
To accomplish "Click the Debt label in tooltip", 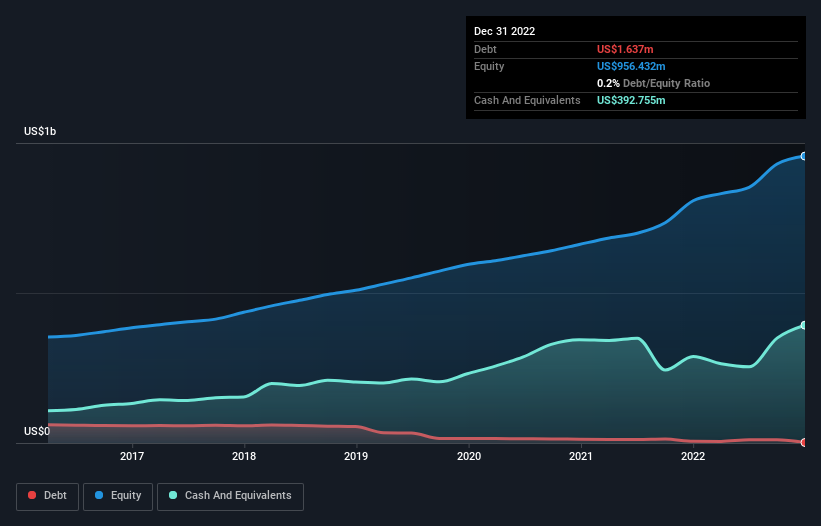I will pyautogui.click(x=485, y=49).
